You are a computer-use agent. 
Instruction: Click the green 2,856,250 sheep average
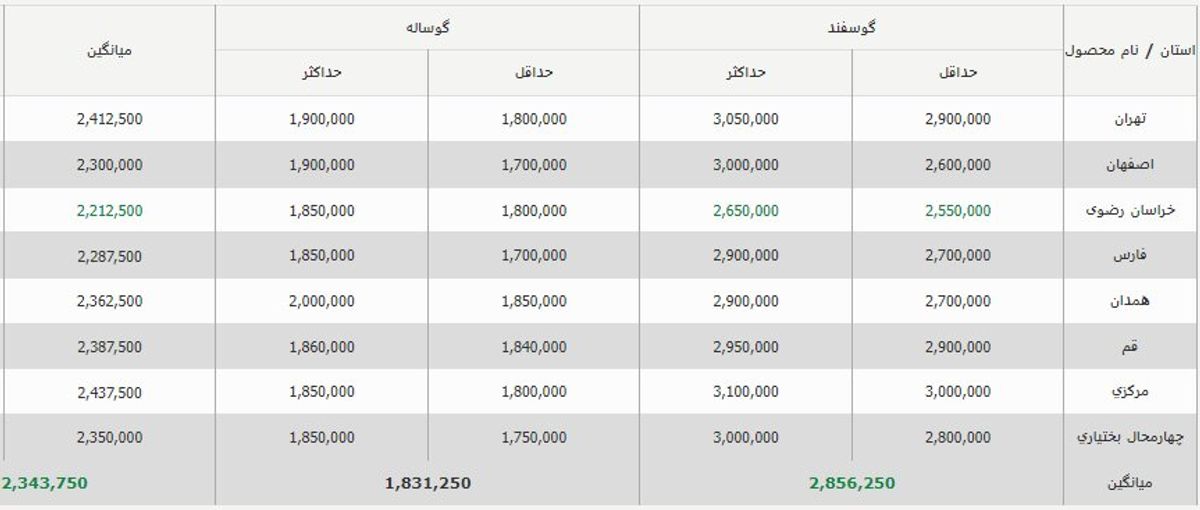point(852,484)
